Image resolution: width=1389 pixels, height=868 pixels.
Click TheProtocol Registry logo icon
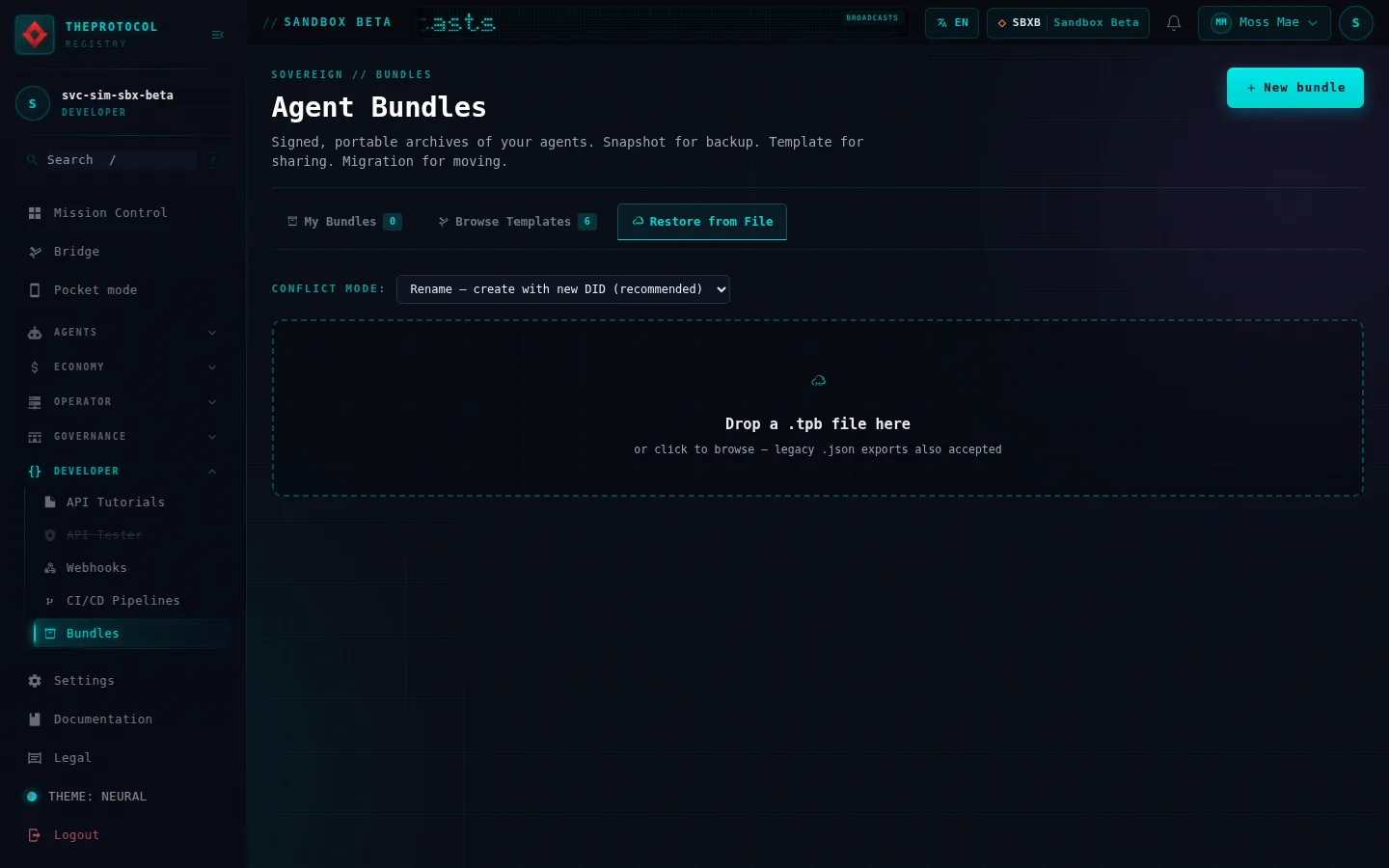point(35,35)
